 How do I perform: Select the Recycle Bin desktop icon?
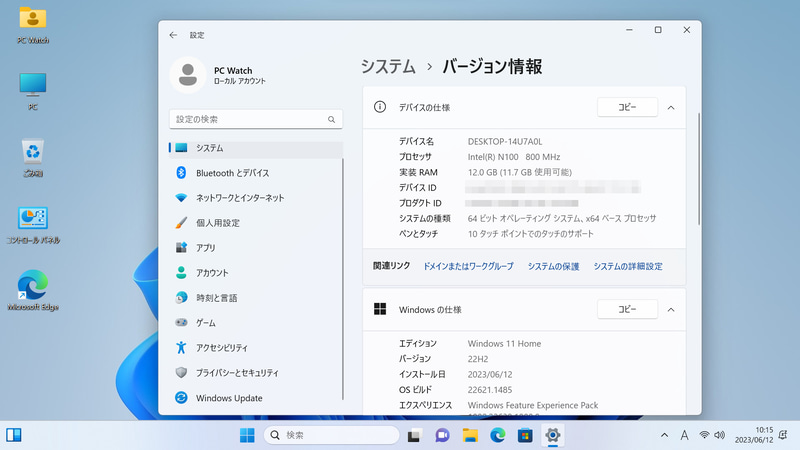[x=33, y=158]
